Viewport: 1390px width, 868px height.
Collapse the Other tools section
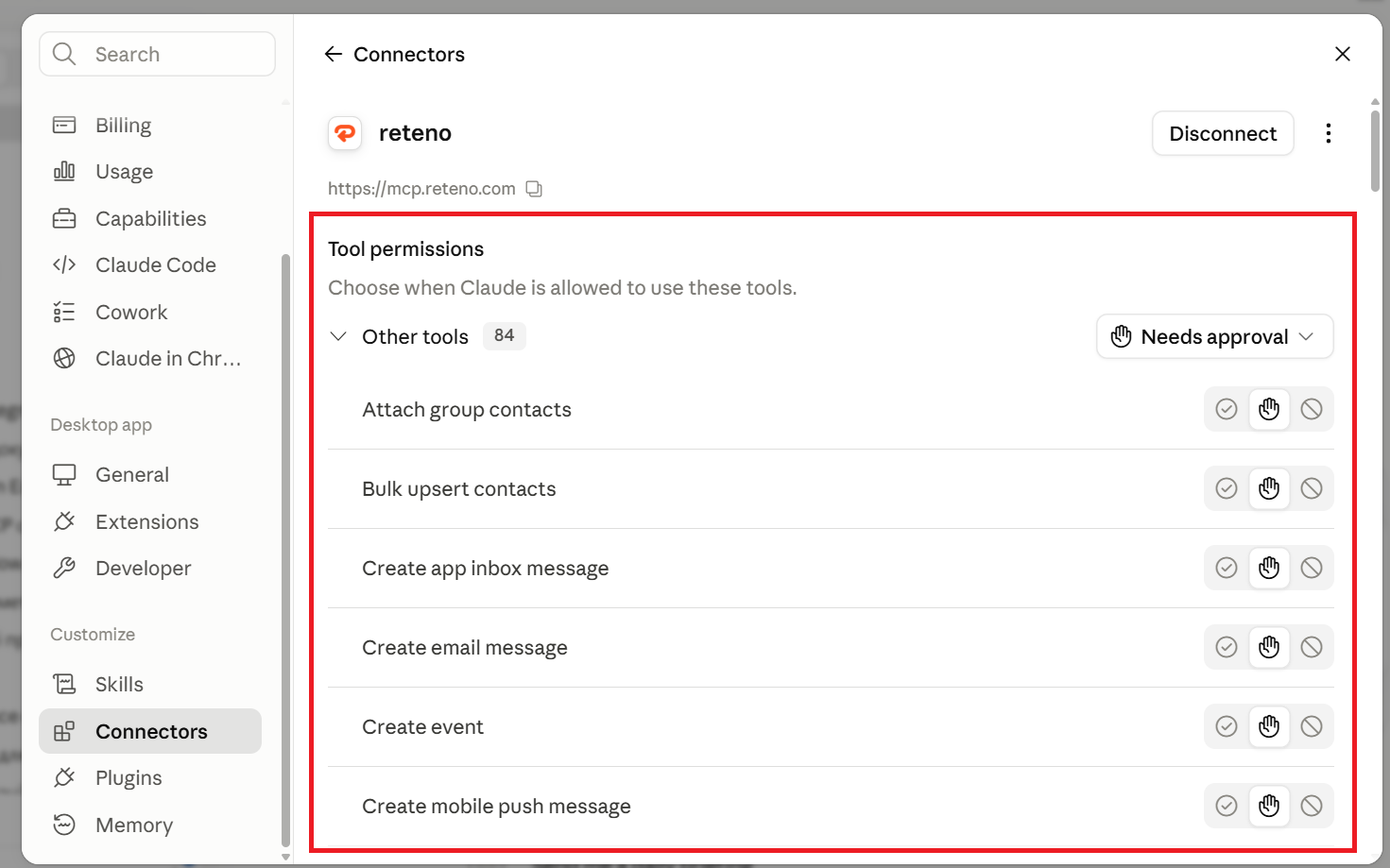coord(338,336)
